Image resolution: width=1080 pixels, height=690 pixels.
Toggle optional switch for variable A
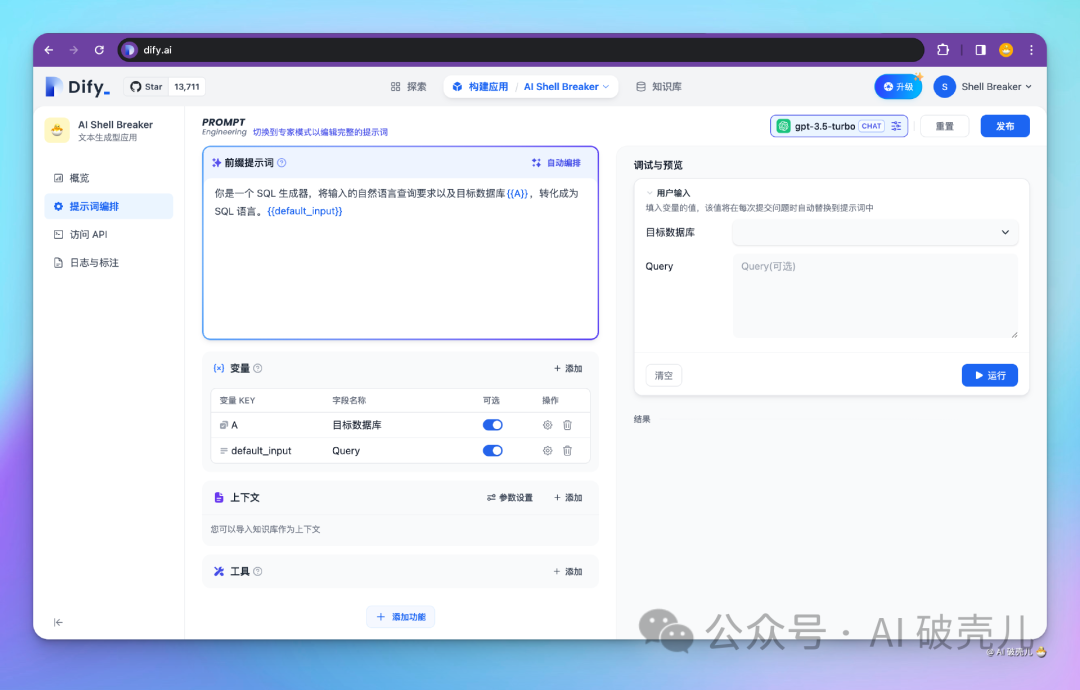tap(492, 425)
